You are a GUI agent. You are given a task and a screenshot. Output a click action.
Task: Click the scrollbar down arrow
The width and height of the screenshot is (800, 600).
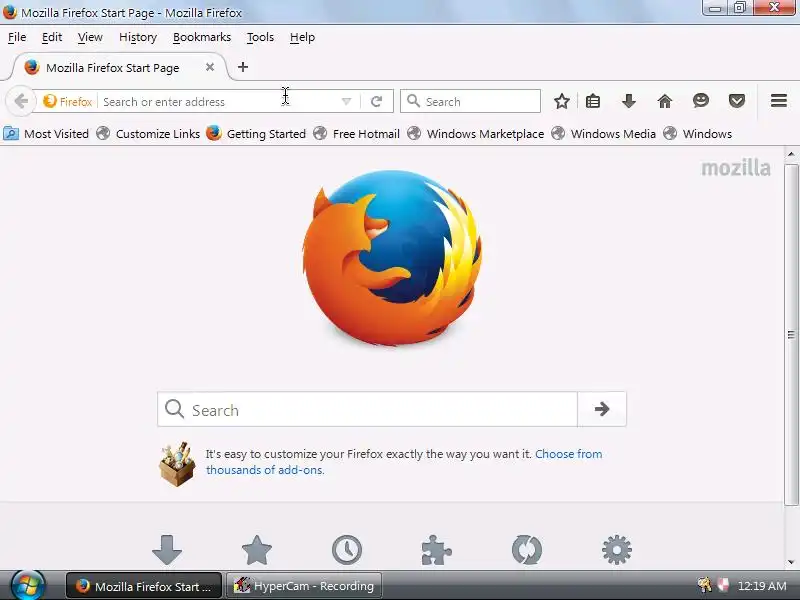tap(791, 562)
